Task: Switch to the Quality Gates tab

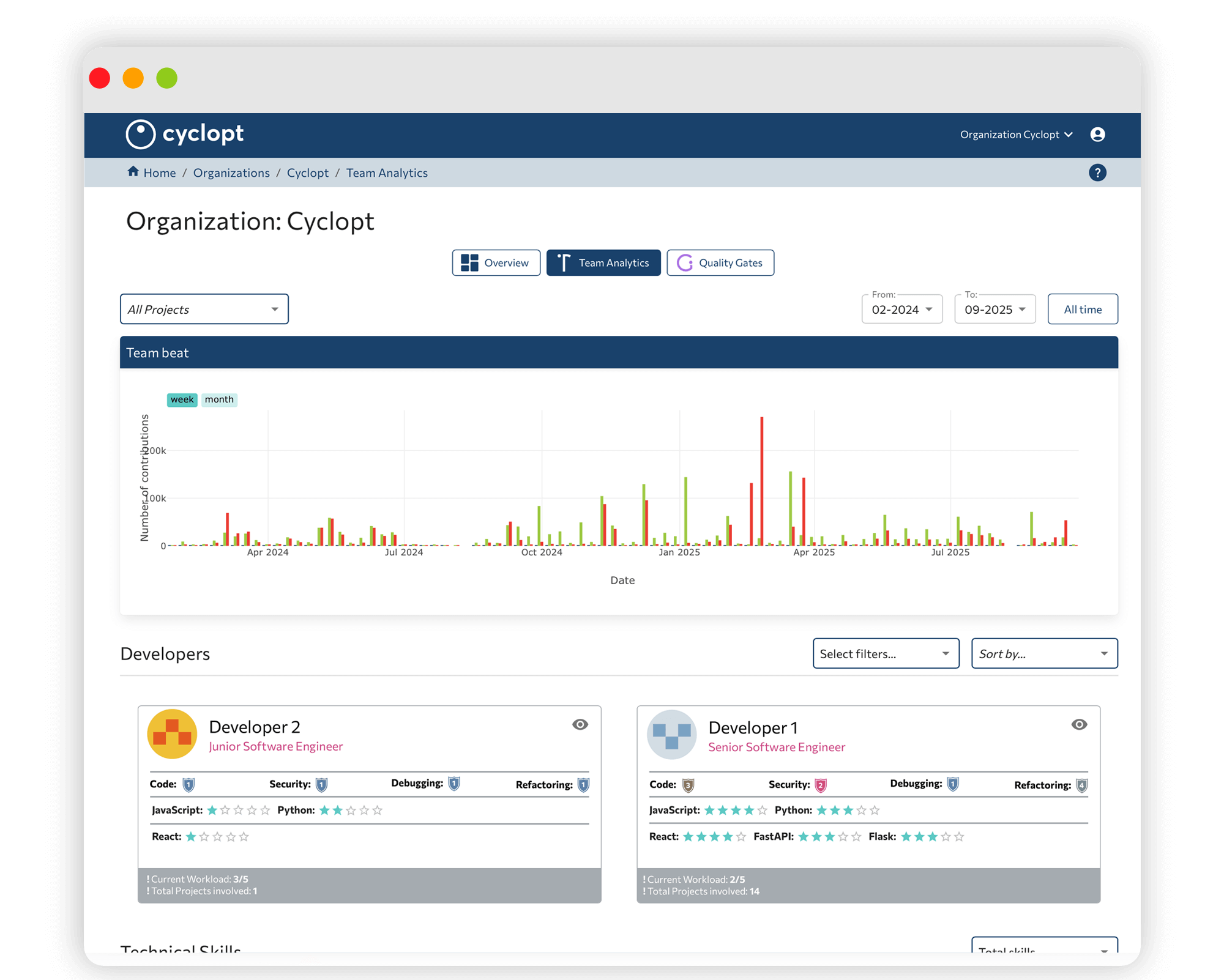Action: [x=720, y=263]
